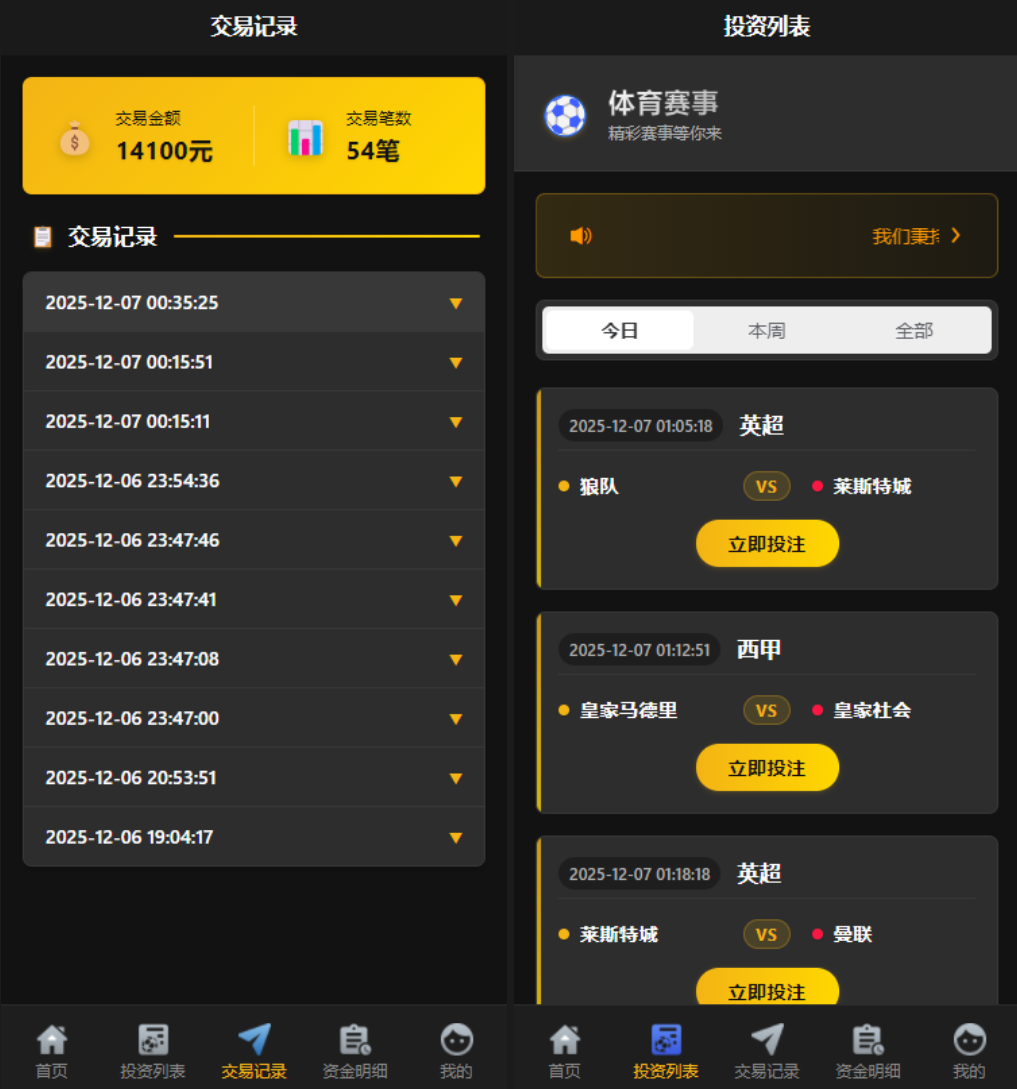Switch the filter to 本周
Image resolution: width=1017 pixels, height=1089 pixels.
(x=767, y=331)
